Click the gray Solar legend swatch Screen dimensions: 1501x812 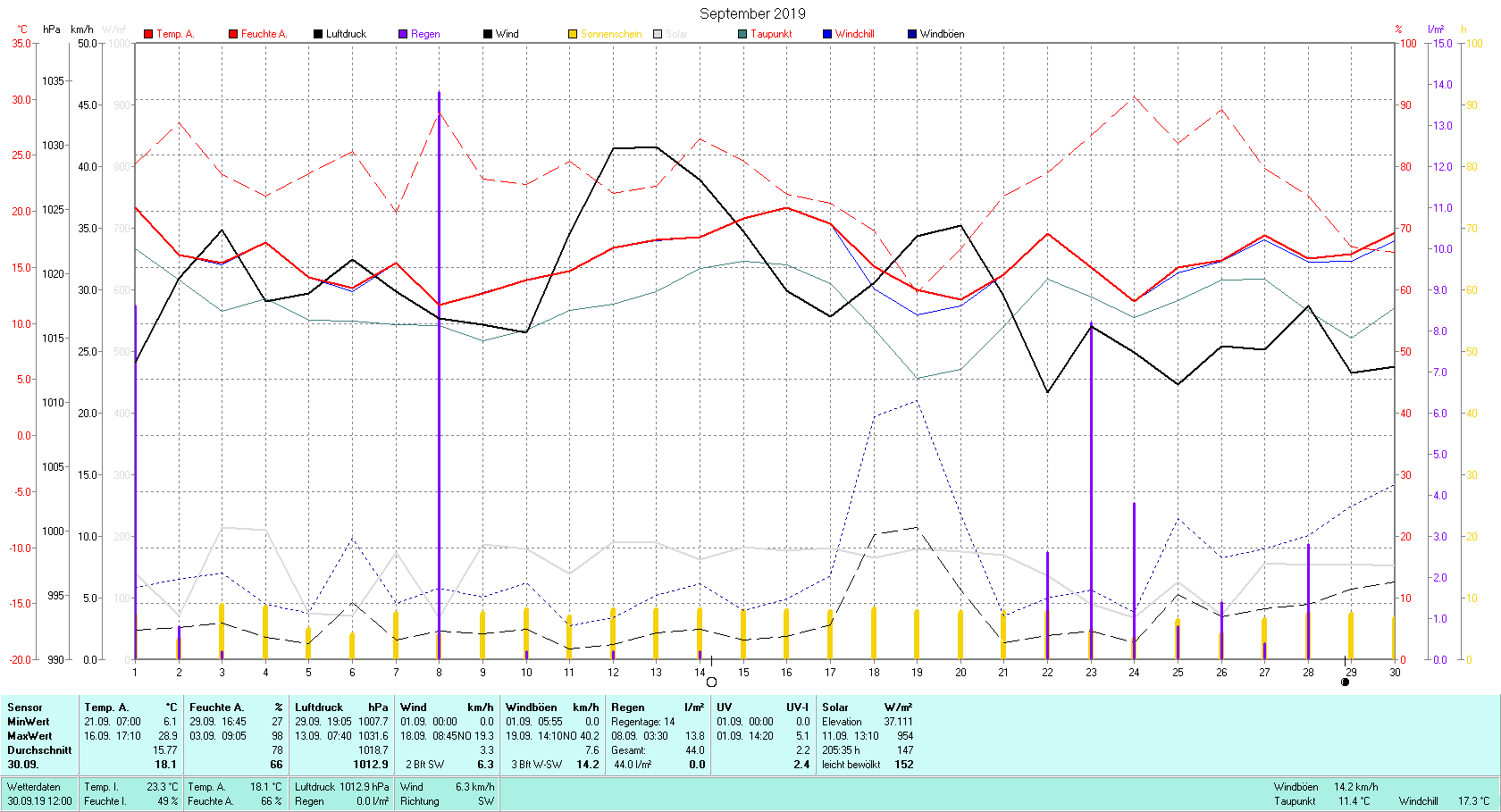658,34
